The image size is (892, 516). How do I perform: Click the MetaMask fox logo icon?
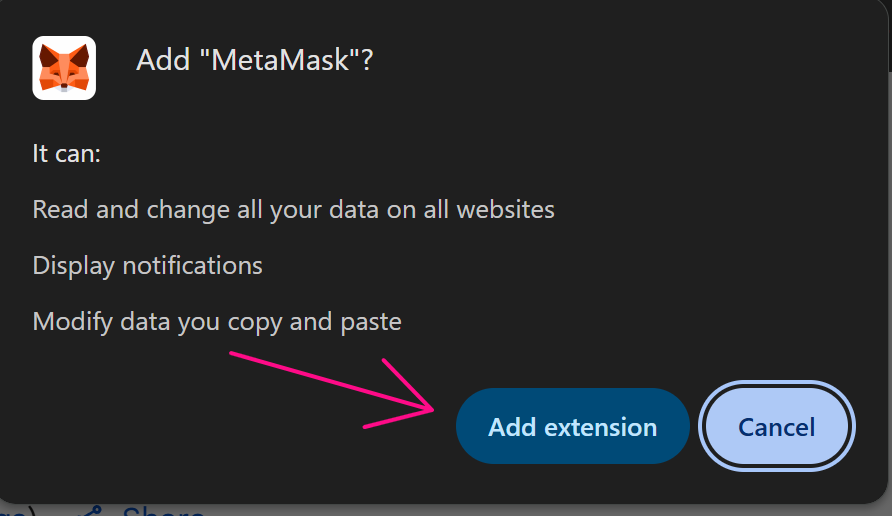coord(64,68)
